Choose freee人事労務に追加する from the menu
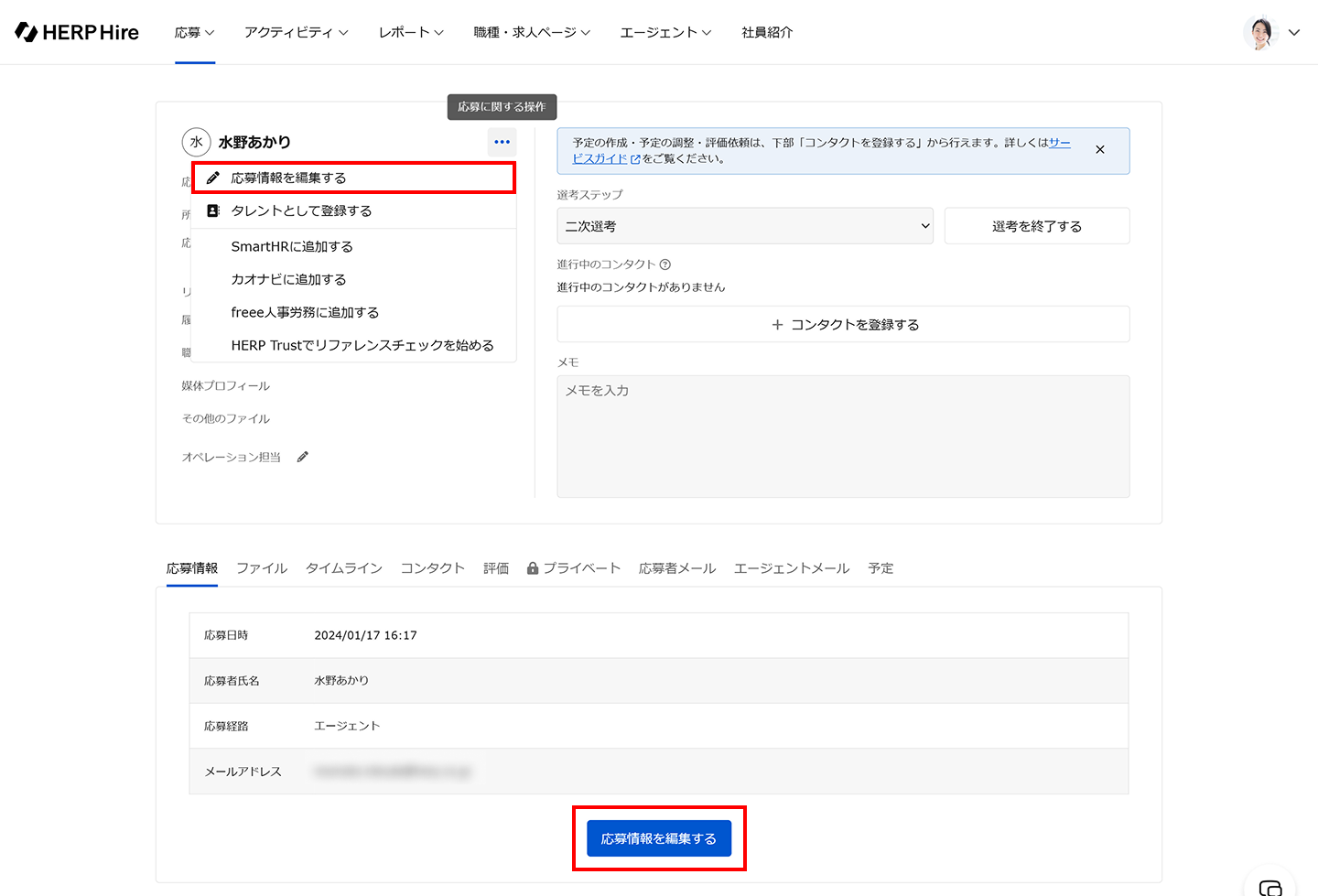 pyautogui.click(x=353, y=312)
